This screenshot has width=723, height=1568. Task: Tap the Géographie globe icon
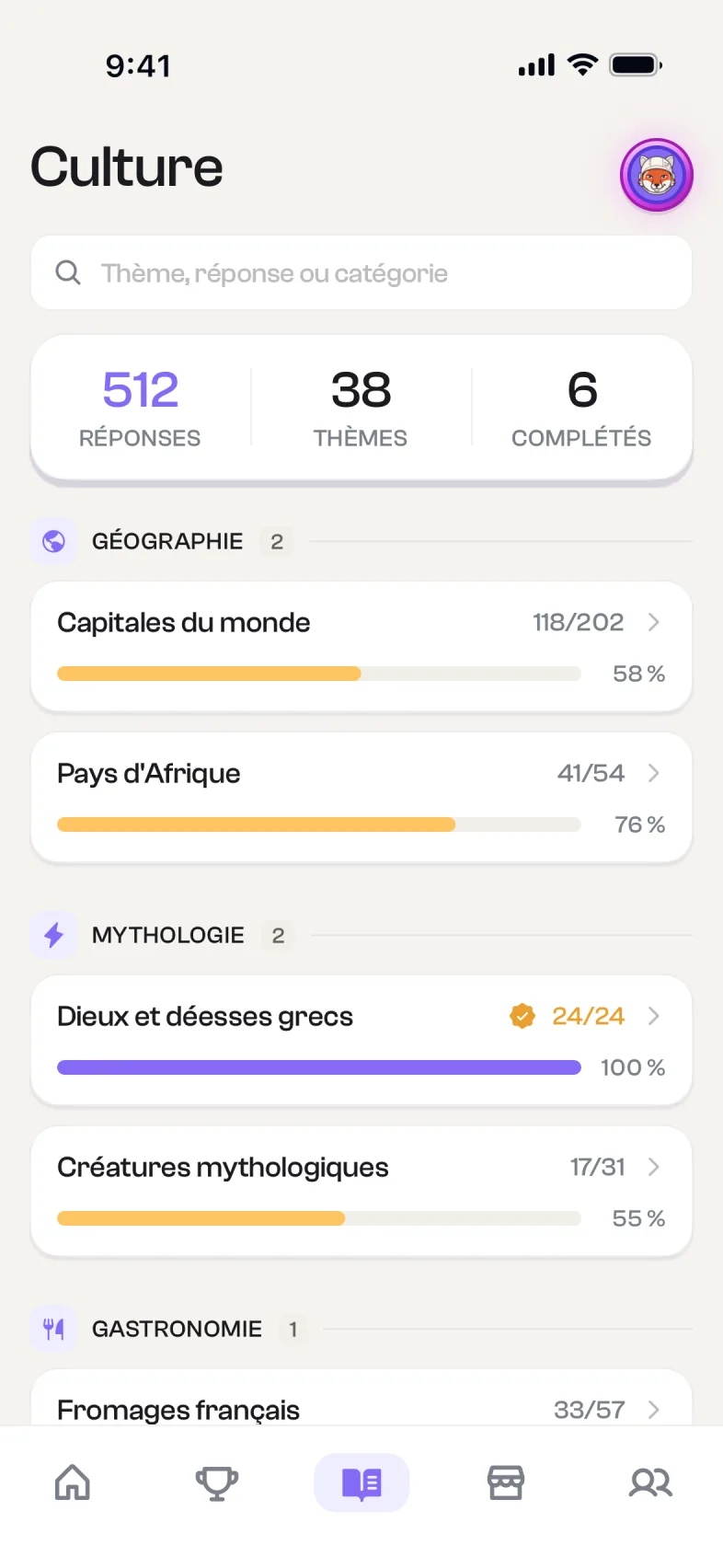(x=53, y=541)
